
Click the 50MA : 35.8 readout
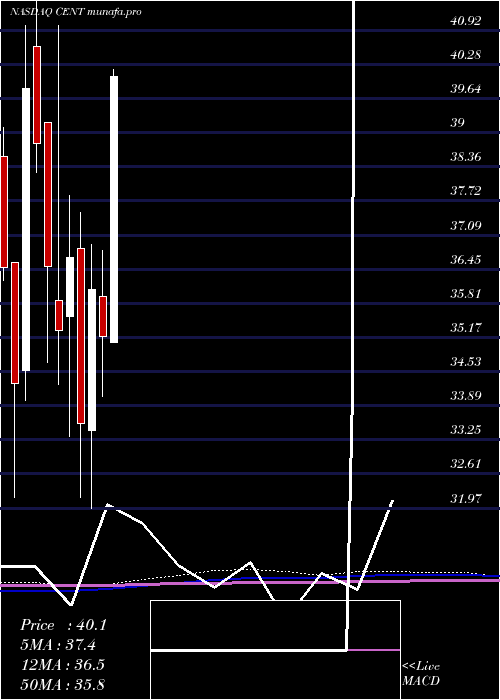click(x=63, y=684)
